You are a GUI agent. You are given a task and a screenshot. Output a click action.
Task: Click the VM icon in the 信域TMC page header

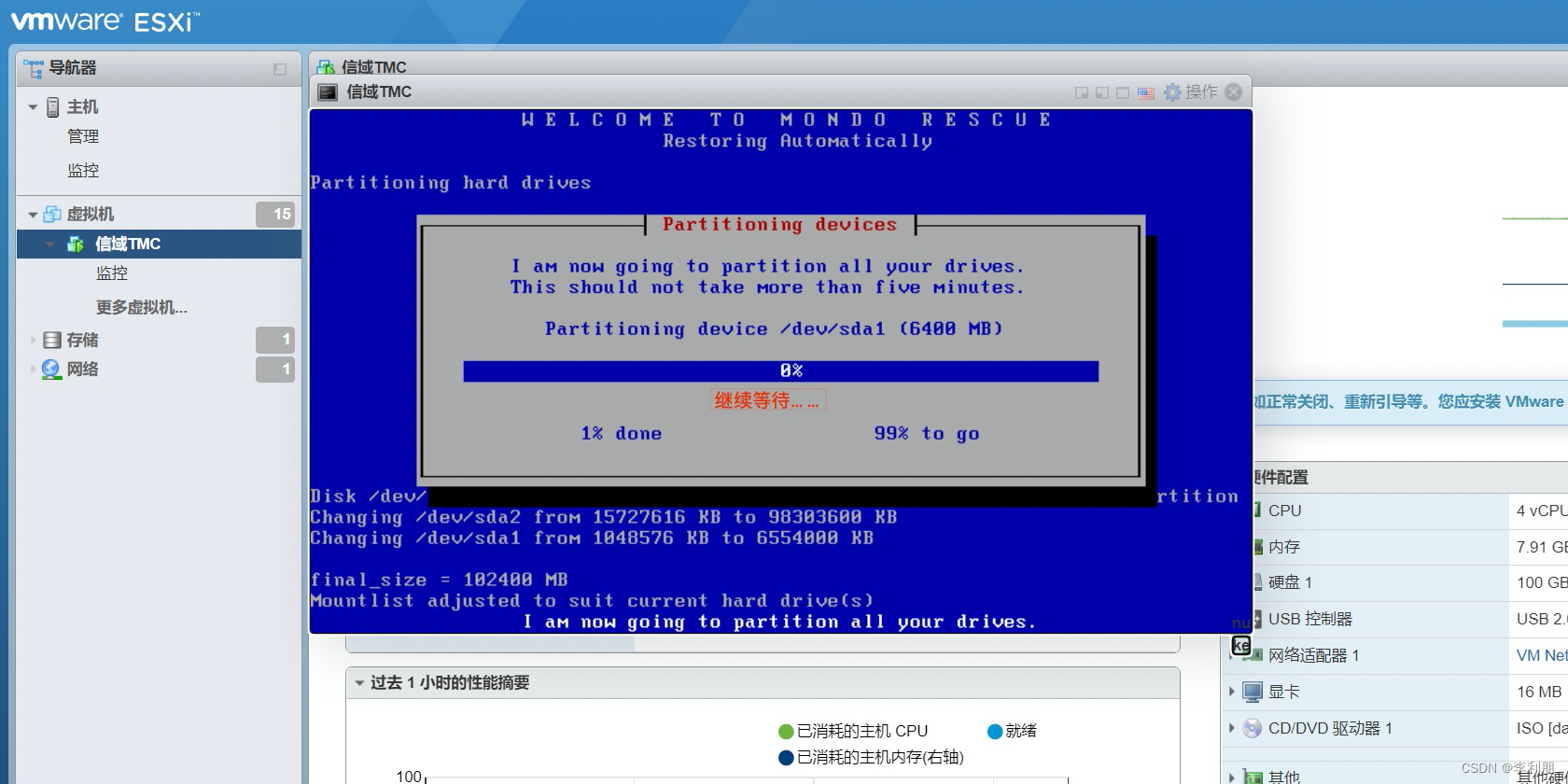[x=326, y=67]
